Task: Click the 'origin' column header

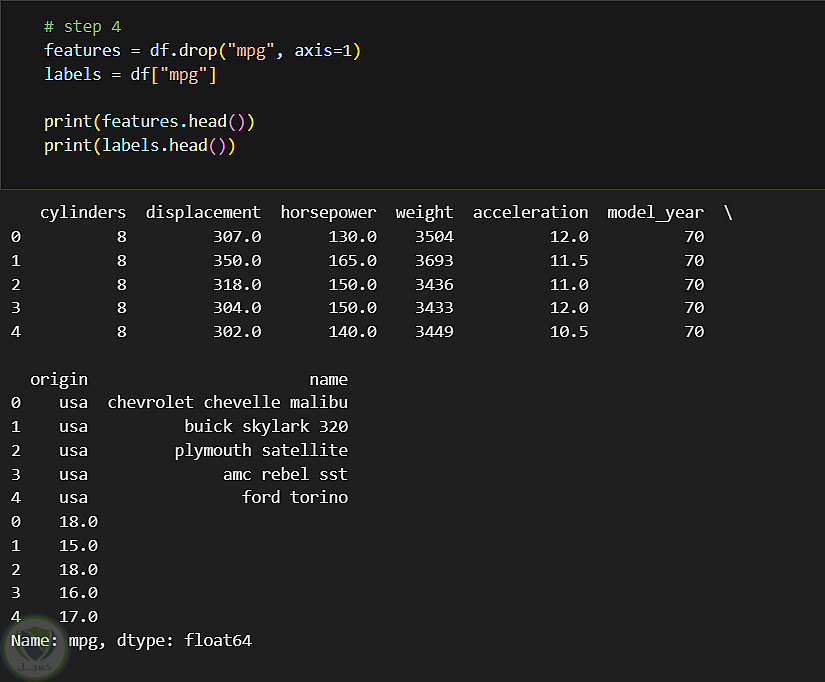Action: click(x=59, y=379)
